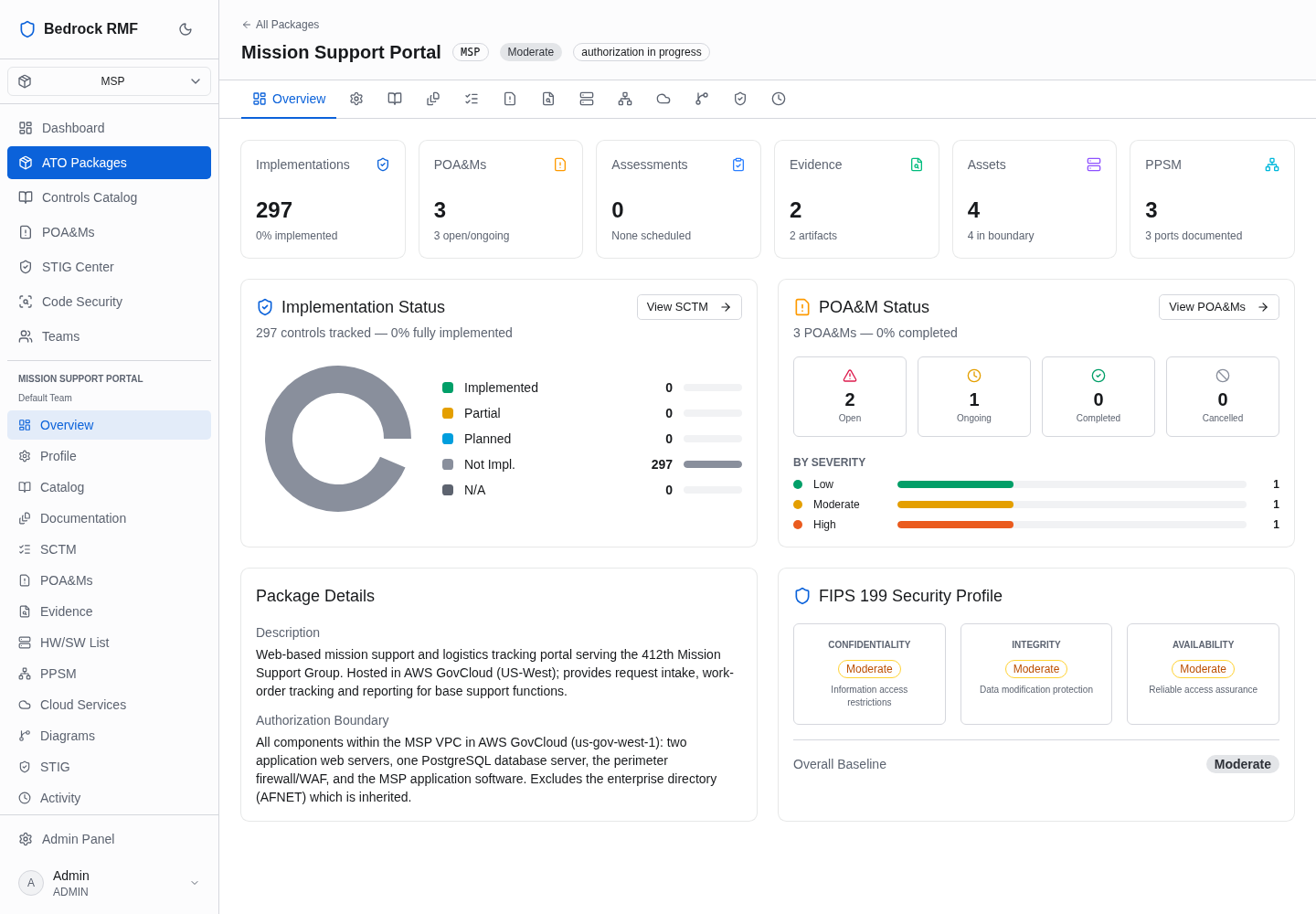Screen dimensions: 1316x914
Task: Click the network icon on PPSM card
Action: click(1272, 165)
